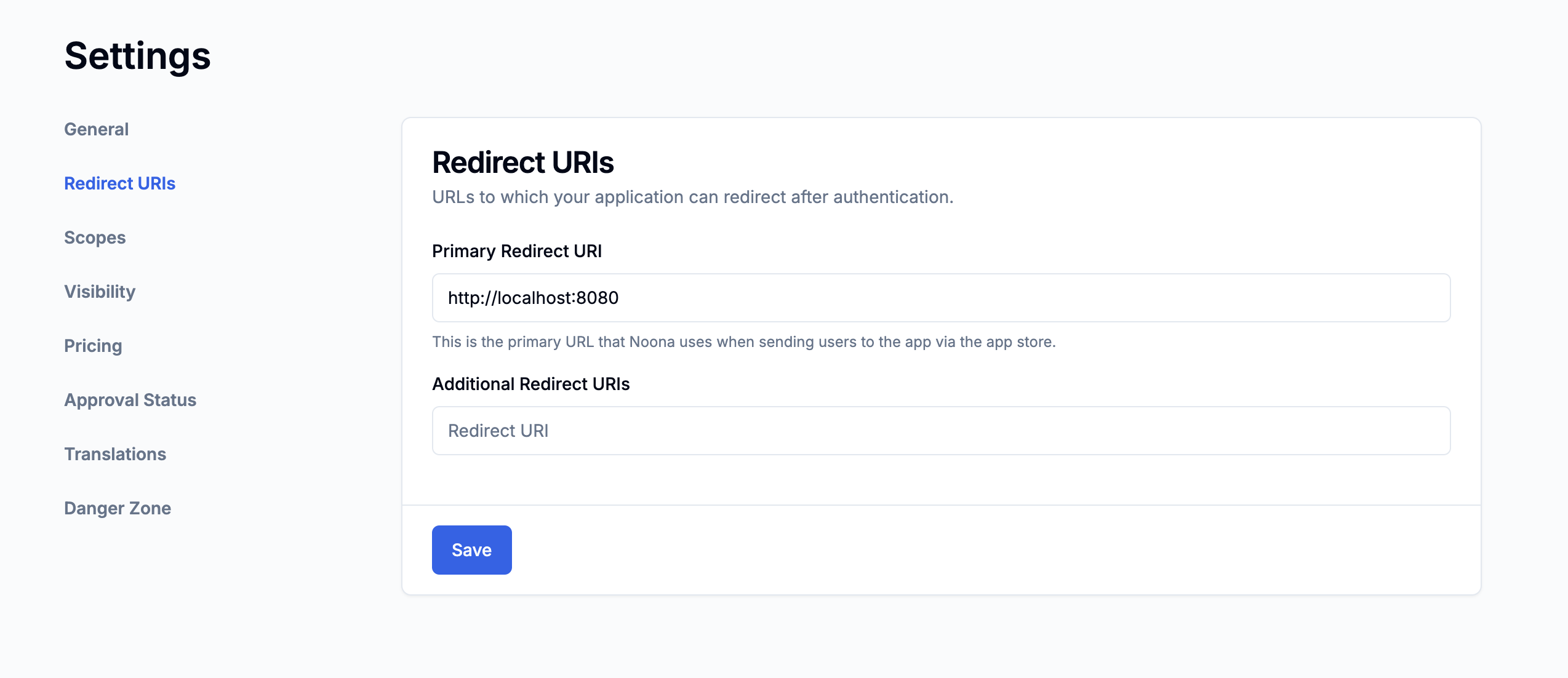Click the Redirect URIs card heading

click(523, 162)
